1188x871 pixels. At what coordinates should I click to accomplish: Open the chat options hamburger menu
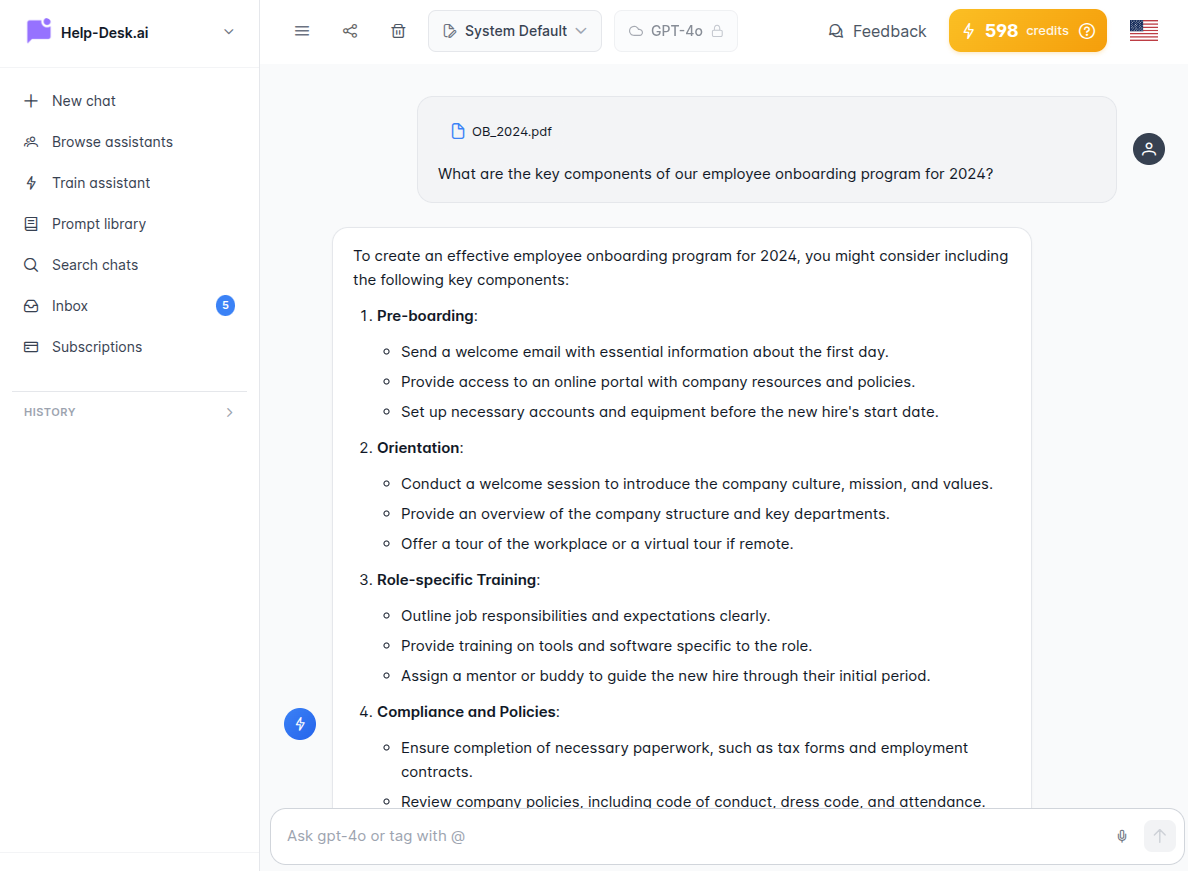click(x=302, y=31)
